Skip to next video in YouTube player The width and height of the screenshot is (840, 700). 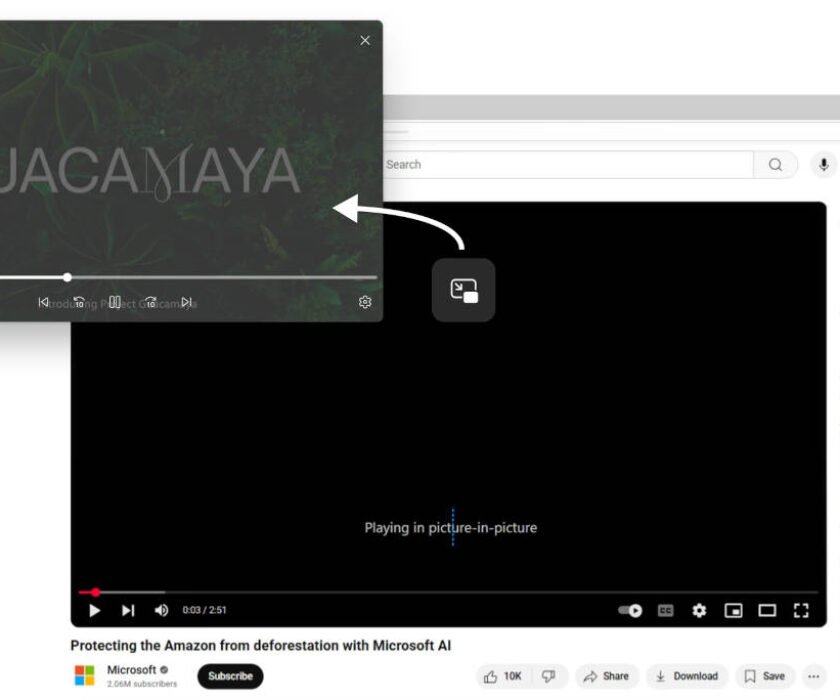128,611
